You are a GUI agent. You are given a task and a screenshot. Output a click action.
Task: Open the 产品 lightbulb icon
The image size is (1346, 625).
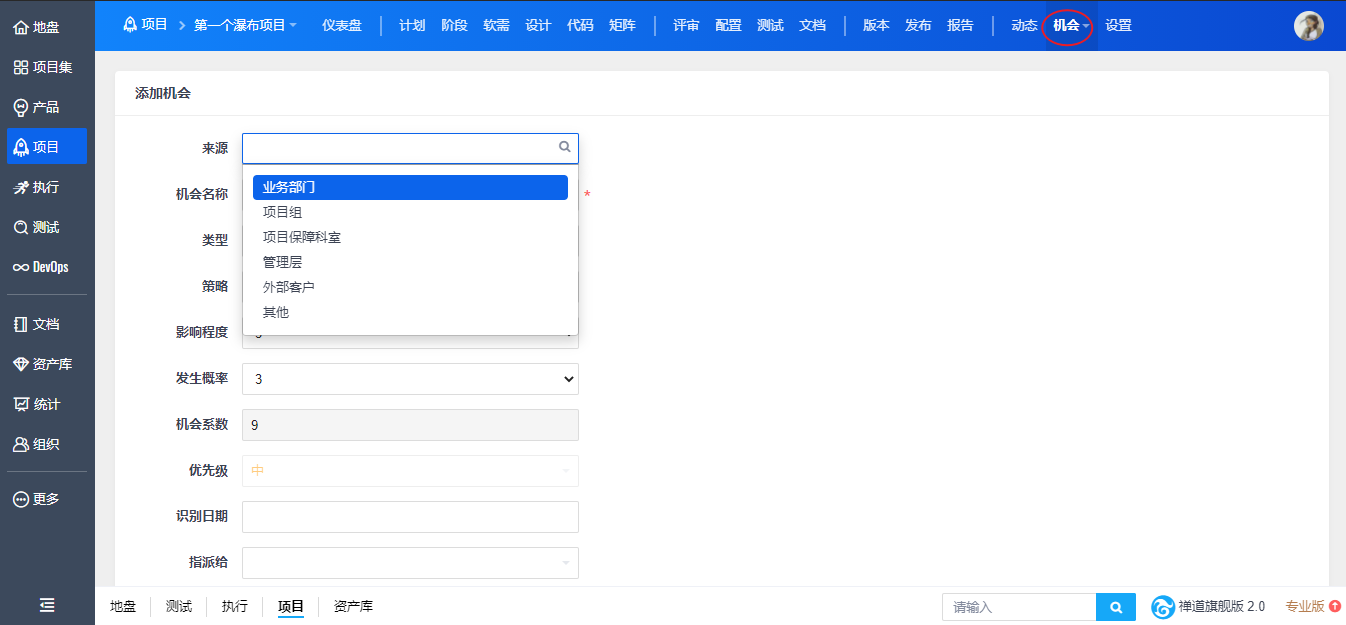pos(20,107)
